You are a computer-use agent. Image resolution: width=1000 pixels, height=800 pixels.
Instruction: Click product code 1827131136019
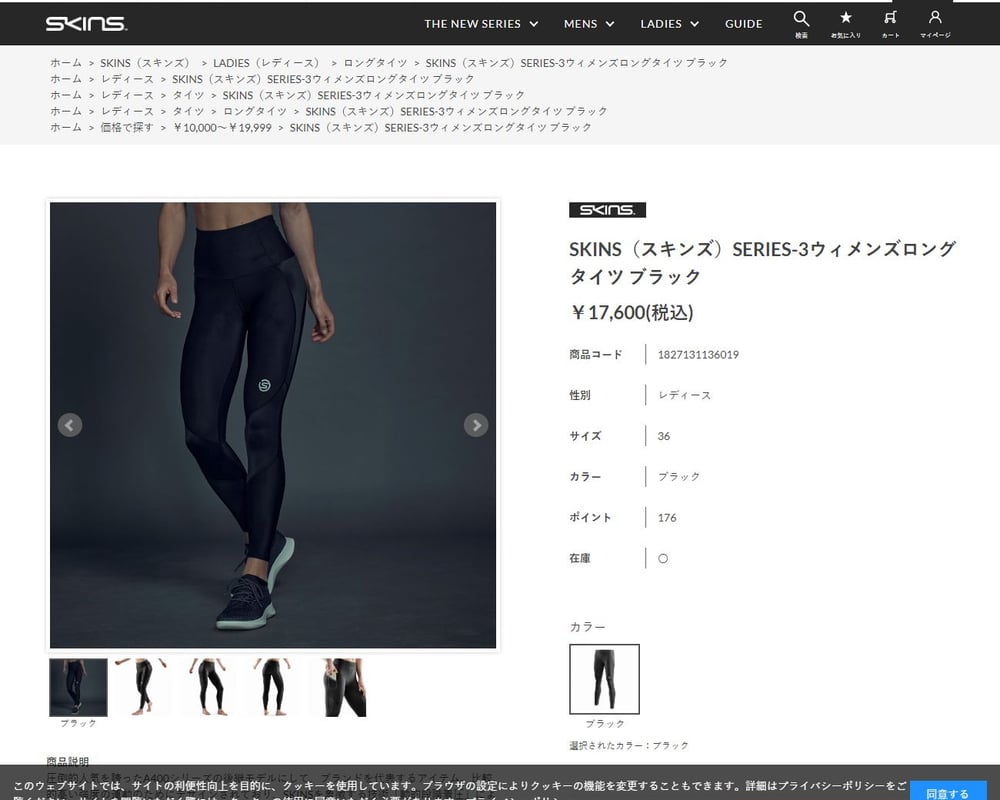pyautogui.click(x=698, y=355)
